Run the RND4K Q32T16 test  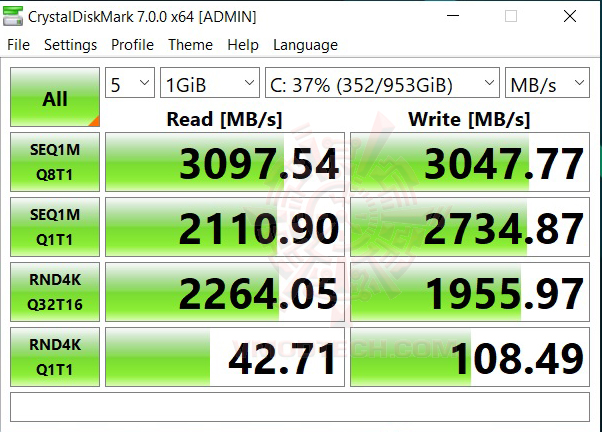tap(55, 292)
